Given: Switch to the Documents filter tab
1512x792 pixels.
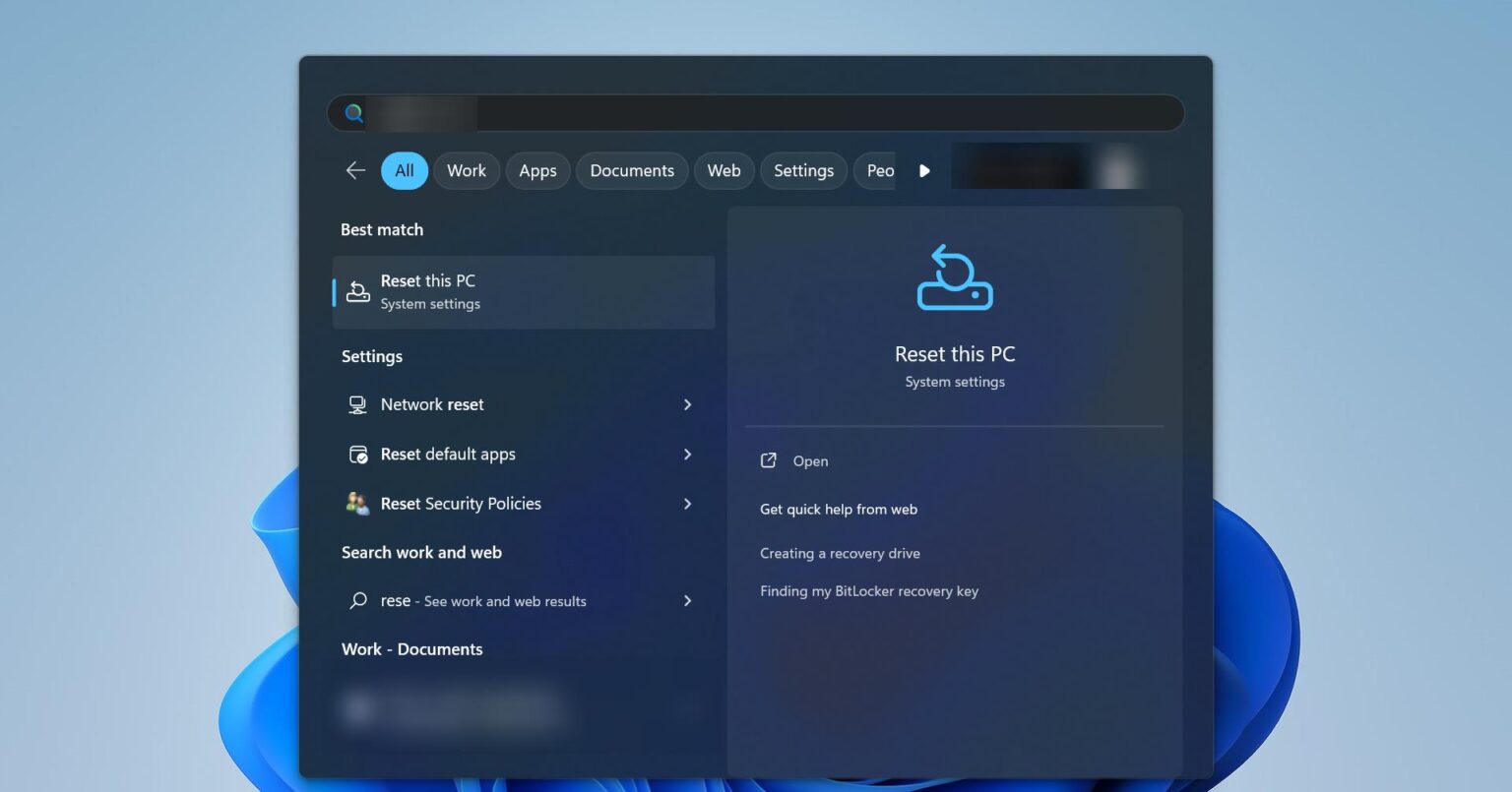Looking at the screenshot, I should click(x=632, y=171).
